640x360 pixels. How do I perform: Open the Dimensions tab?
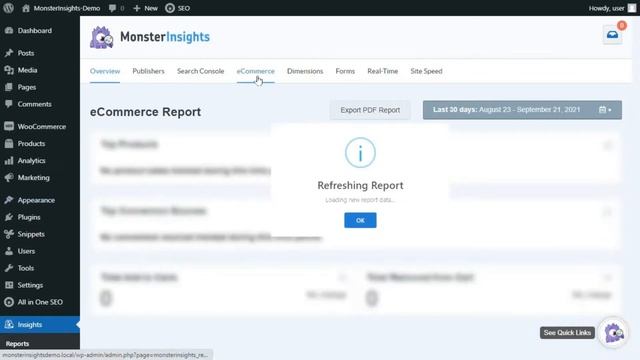coord(305,71)
